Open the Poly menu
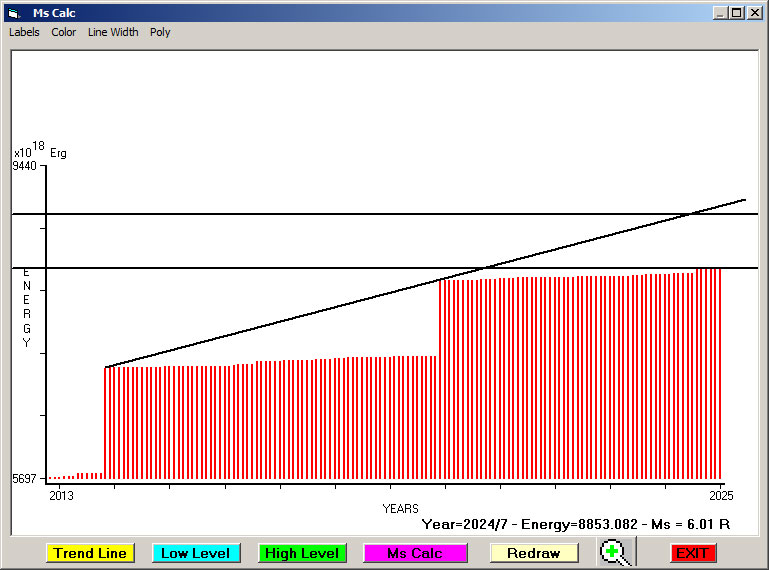Screen dimensions: 769x570 160,32
